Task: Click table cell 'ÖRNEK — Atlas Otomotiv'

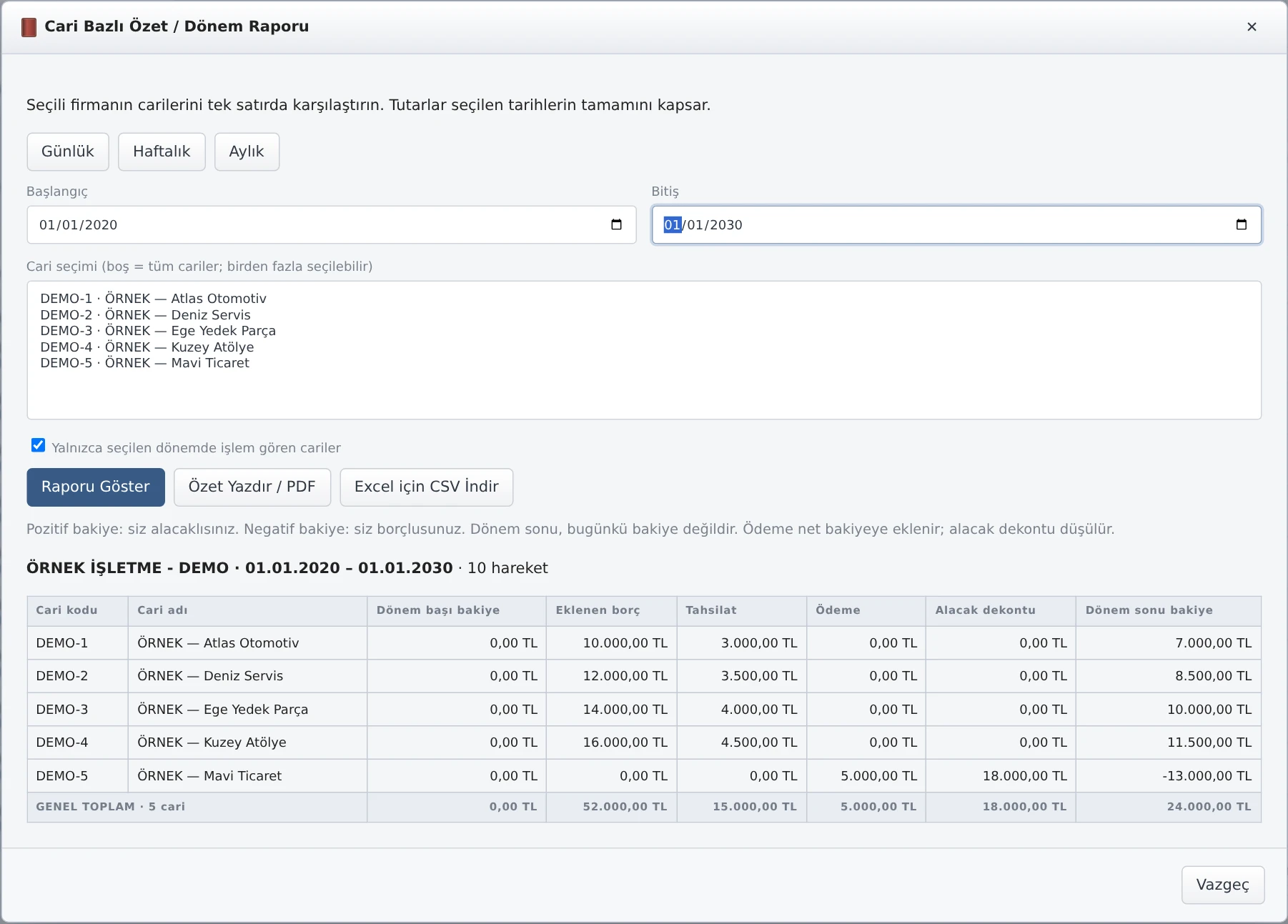Action: coord(247,643)
